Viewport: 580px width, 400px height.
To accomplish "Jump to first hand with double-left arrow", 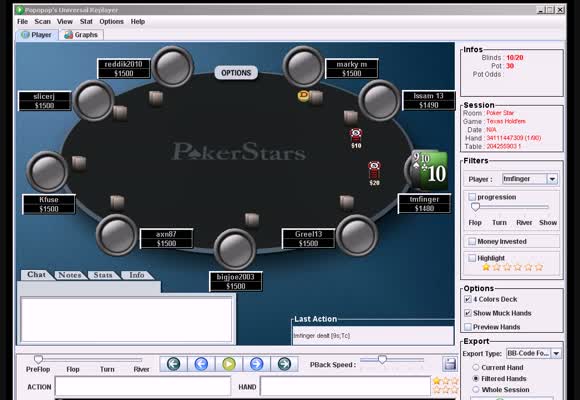I will 173,364.
